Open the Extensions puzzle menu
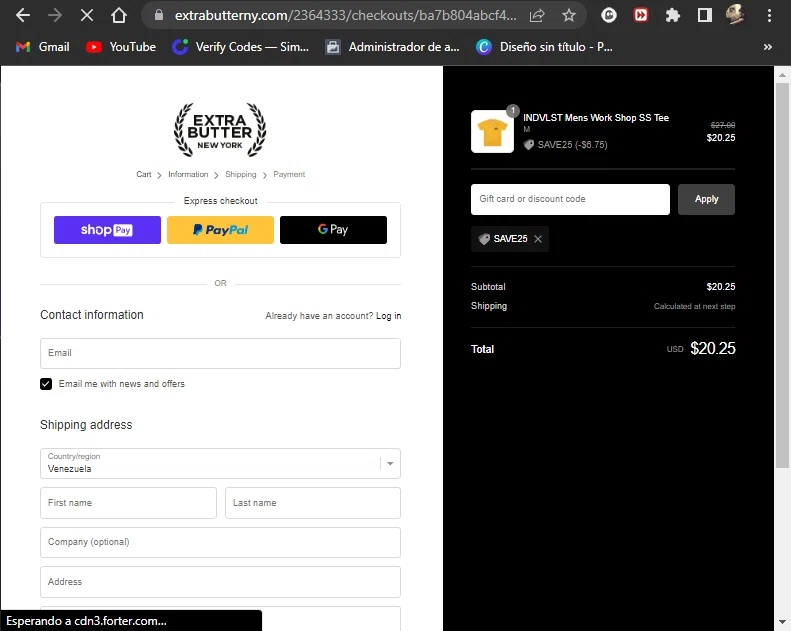The image size is (791, 631). coord(672,16)
